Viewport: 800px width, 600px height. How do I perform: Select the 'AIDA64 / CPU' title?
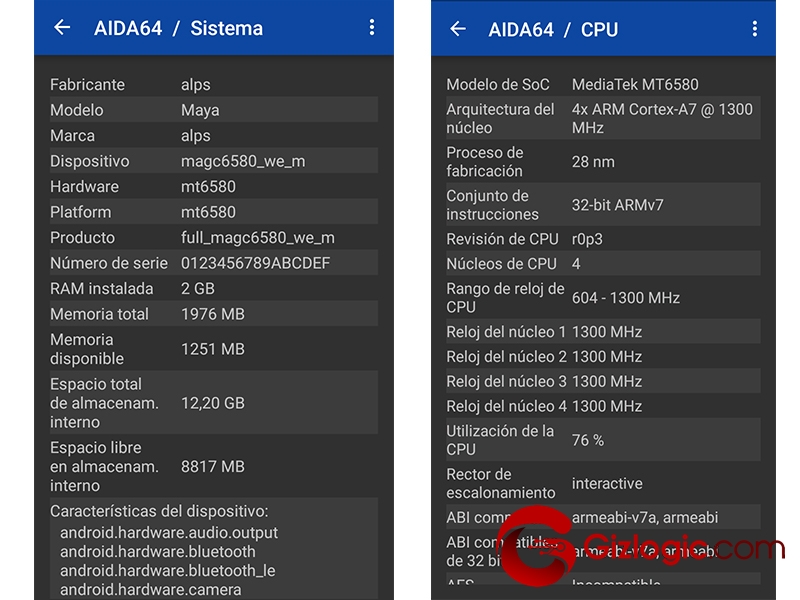pos(553,30)
